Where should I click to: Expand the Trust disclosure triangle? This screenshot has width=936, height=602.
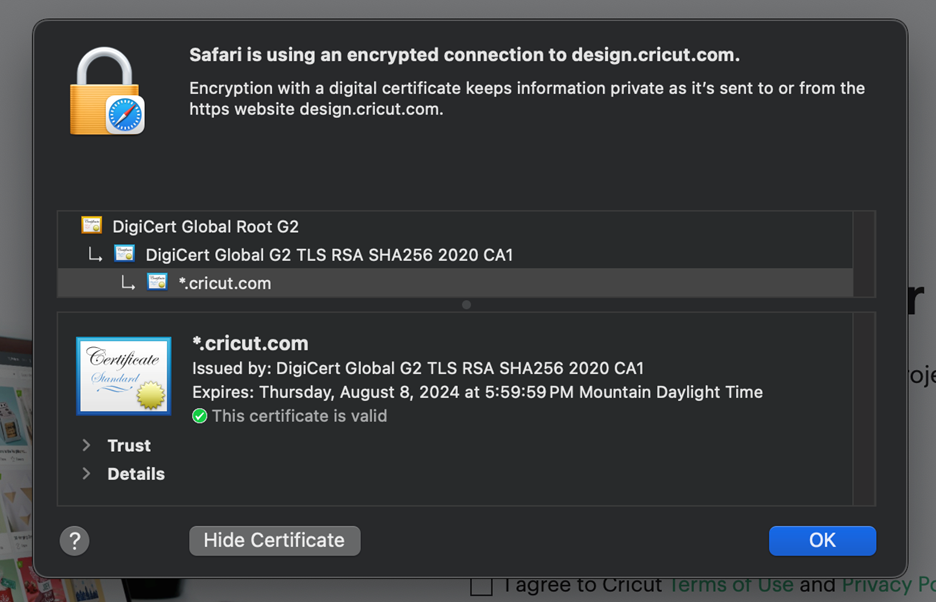coord(85,445)
